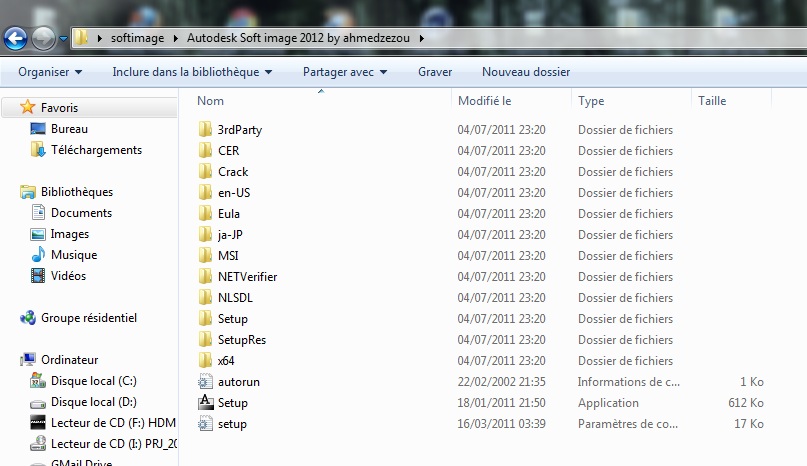This screenshot has width=807, height=466.
Task: Select Groupe résidentiel in sidebar
Action: coord(89,318)
